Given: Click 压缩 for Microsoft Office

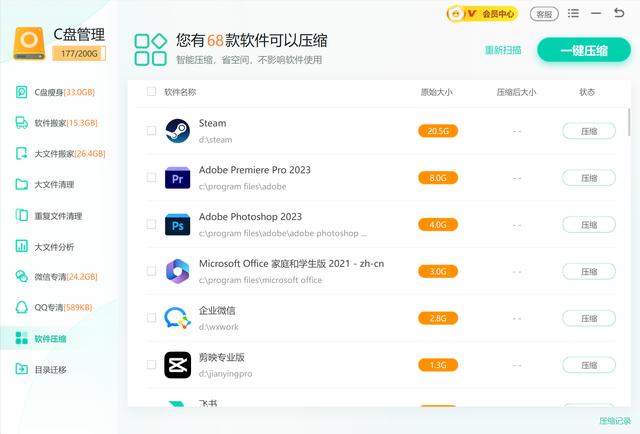Looking at the screenshot, I should pyautogui.click(x=589, y=272).
